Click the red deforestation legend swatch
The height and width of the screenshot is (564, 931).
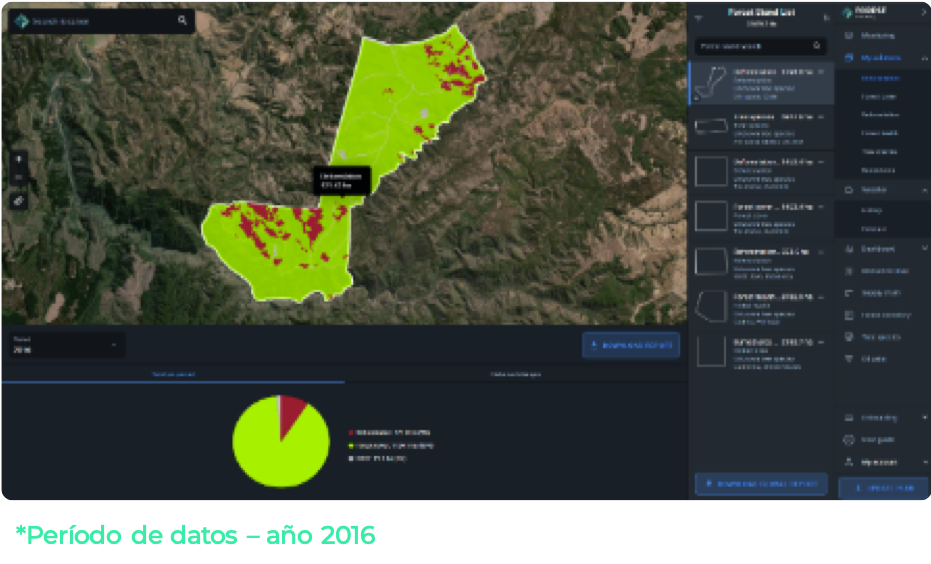point(351,432)
